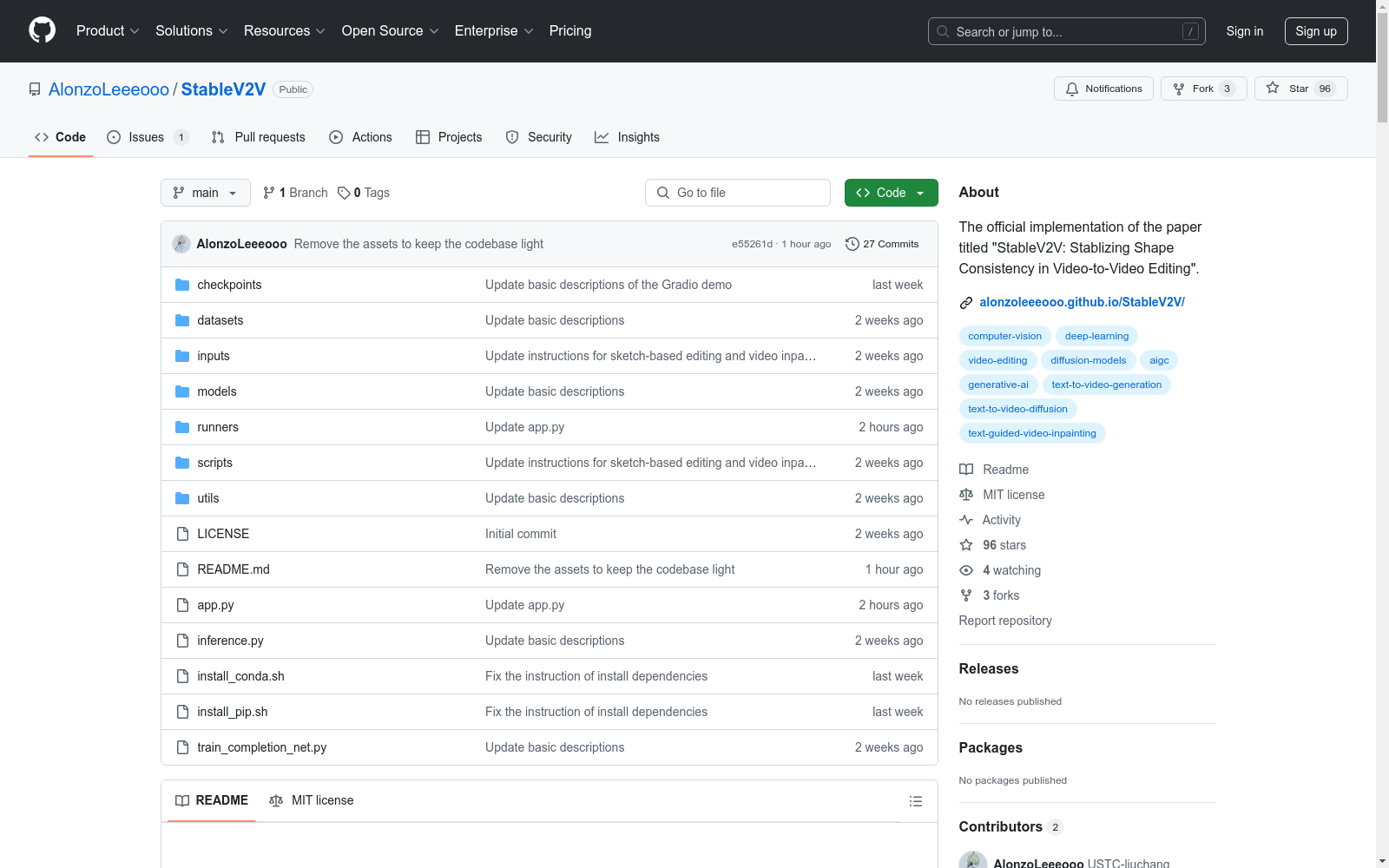Image resolution: width=1389 pixels, height=868 pixels.
Task: Click the Notifications bell icon
Action: (x=1072, y=89)
